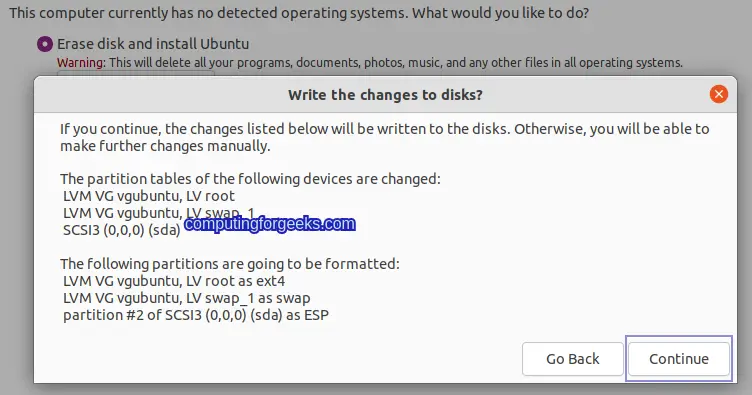Click the sentence about deleting all programs and documents

click(396, 63)
